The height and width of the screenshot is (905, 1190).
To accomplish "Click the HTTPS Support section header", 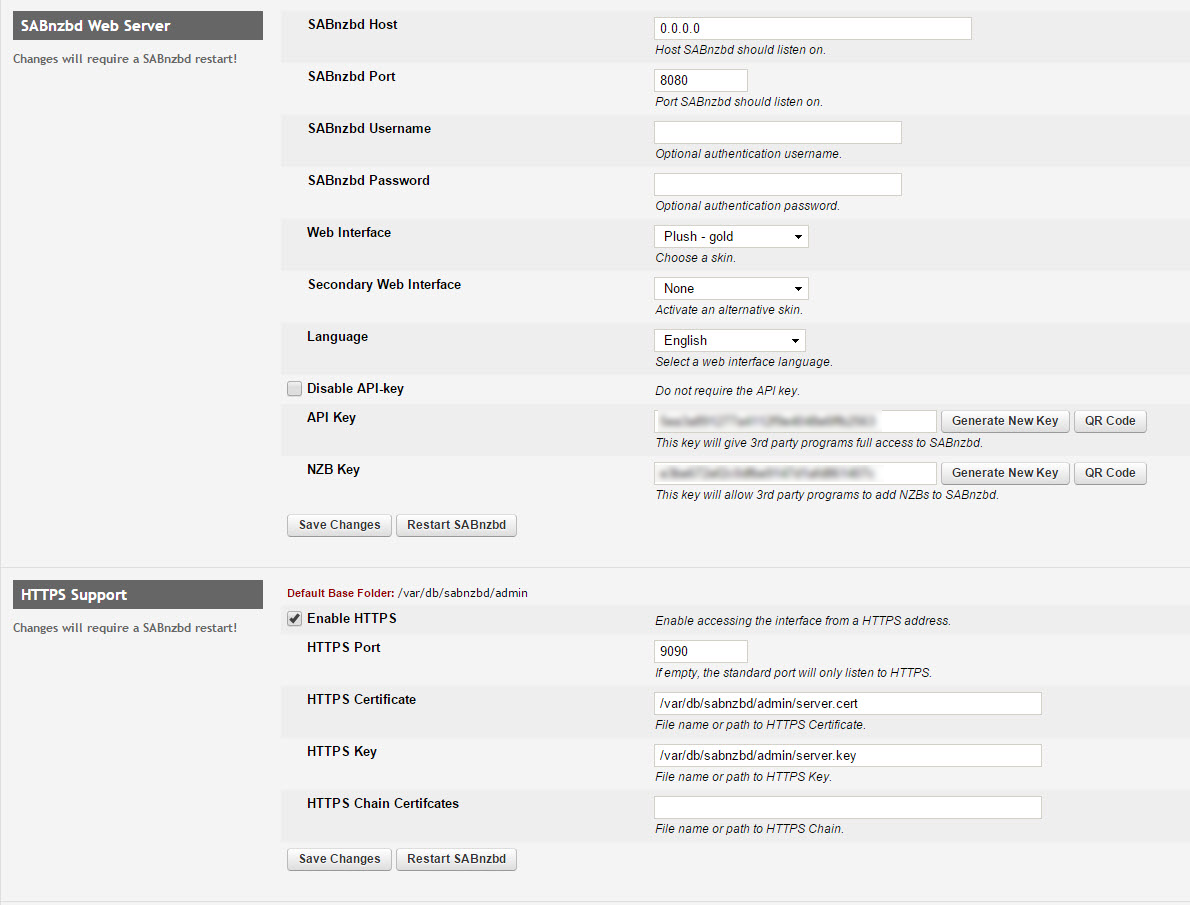I will pyautogui.click(x=138, y=594).
